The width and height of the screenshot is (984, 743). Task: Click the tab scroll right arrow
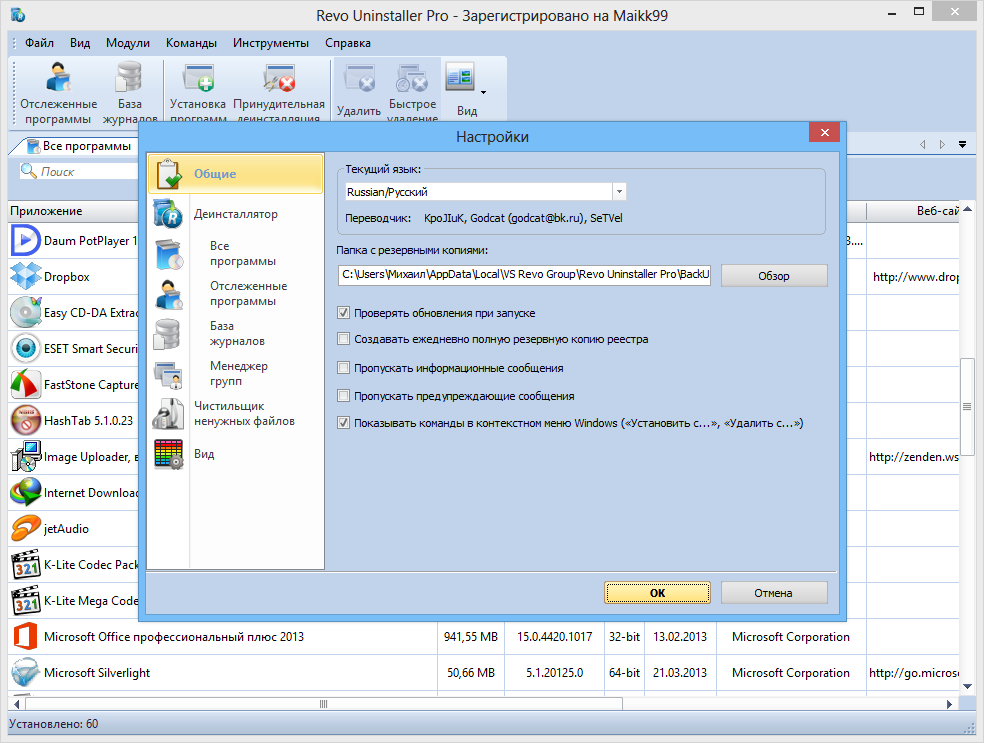(942, 144)
